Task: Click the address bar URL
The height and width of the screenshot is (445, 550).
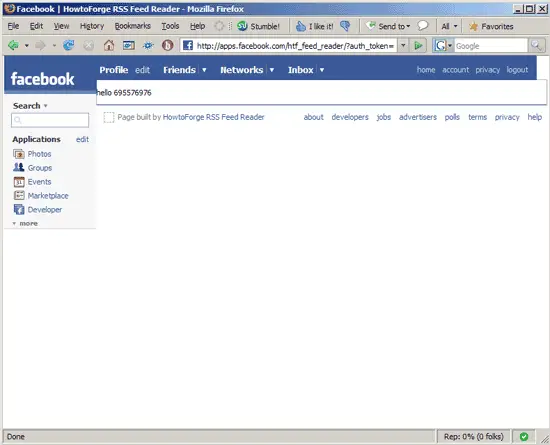Action: pos(295,46)
